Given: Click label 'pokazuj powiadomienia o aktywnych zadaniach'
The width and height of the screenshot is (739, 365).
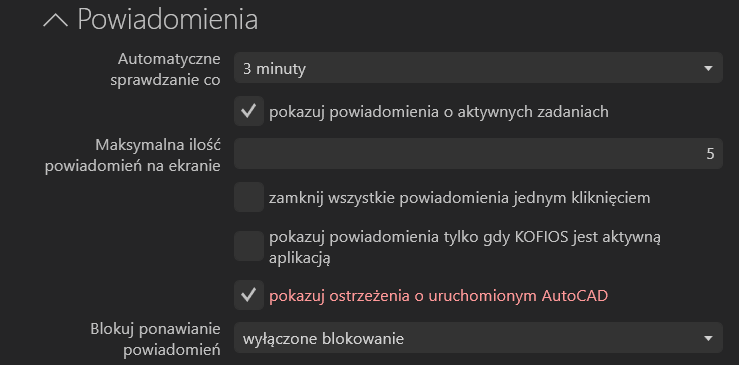Looking at the screenshot, I should (x=439, y=112).
